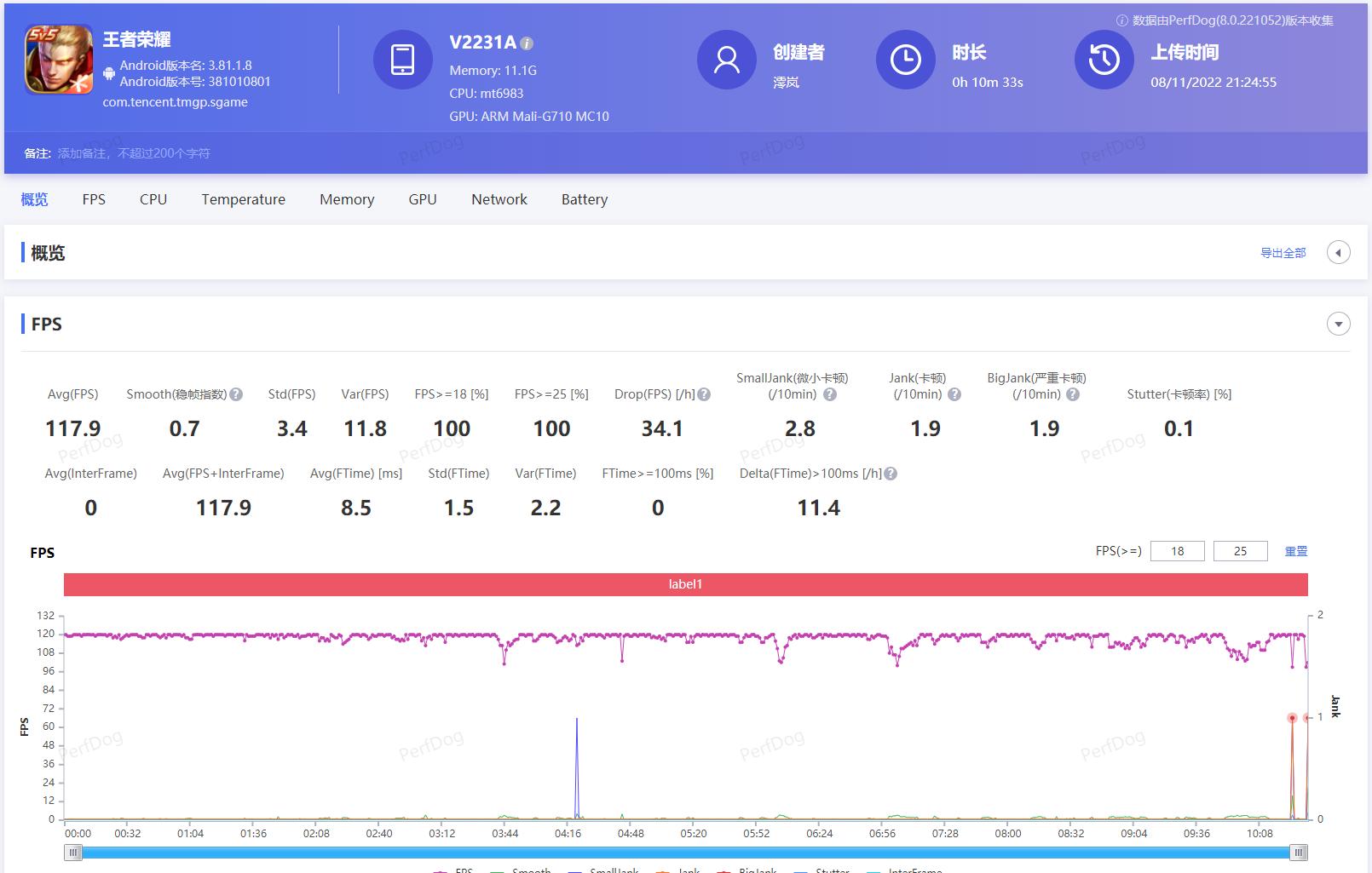
Task: Click the help icon beside Delta(FTime)>100ms
Action: (890, 474)
